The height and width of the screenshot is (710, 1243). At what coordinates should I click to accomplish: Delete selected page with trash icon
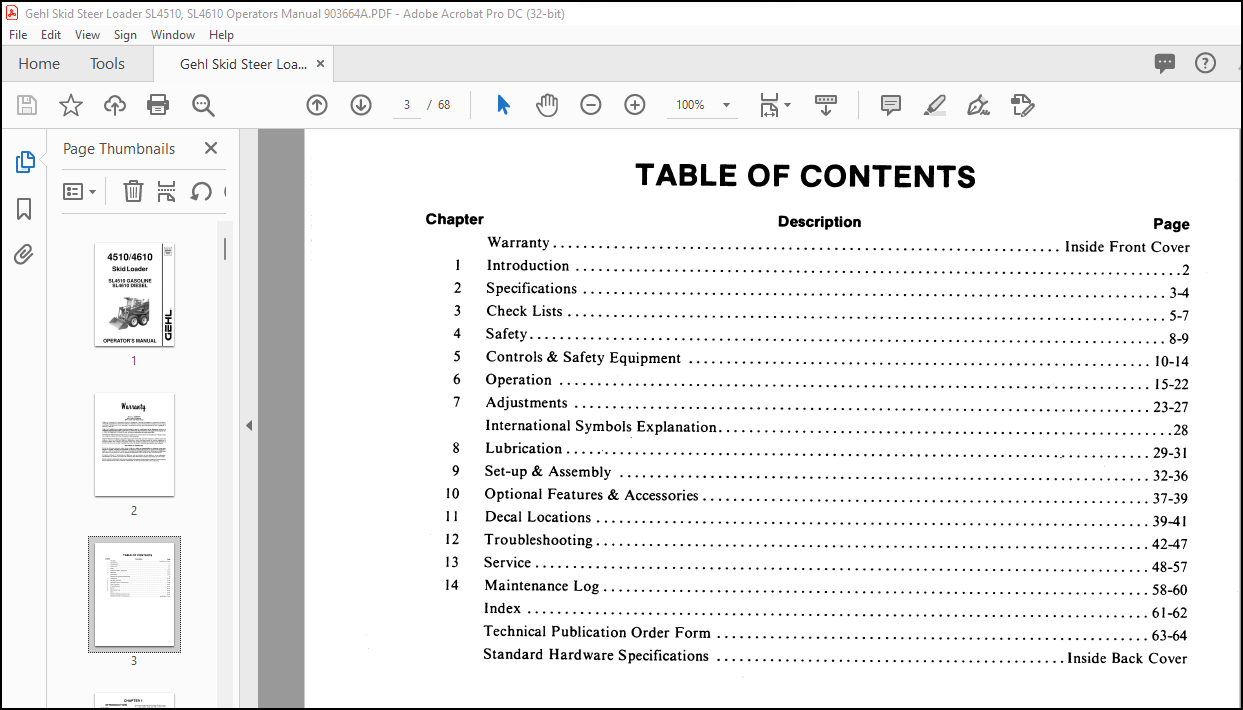(x=133, y=191)
